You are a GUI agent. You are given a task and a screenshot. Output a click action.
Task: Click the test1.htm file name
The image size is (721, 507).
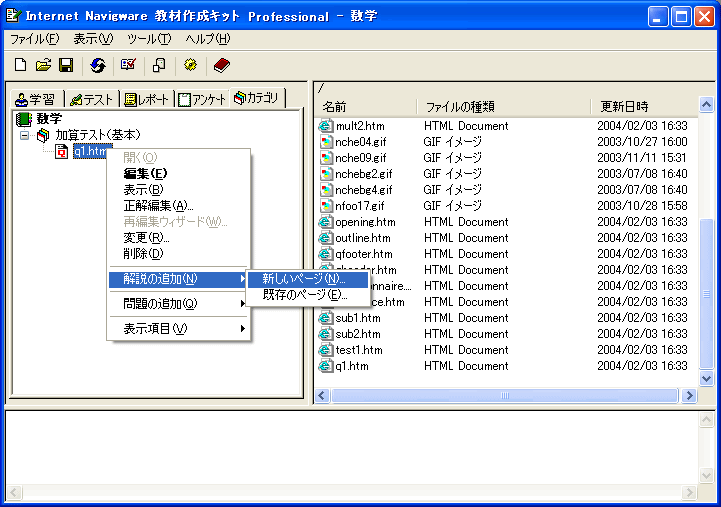(359, 350)
